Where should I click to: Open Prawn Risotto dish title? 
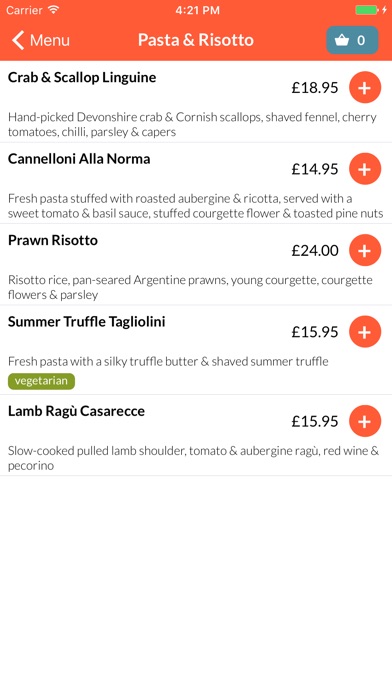pyautogui.click(x=53, y=240)
